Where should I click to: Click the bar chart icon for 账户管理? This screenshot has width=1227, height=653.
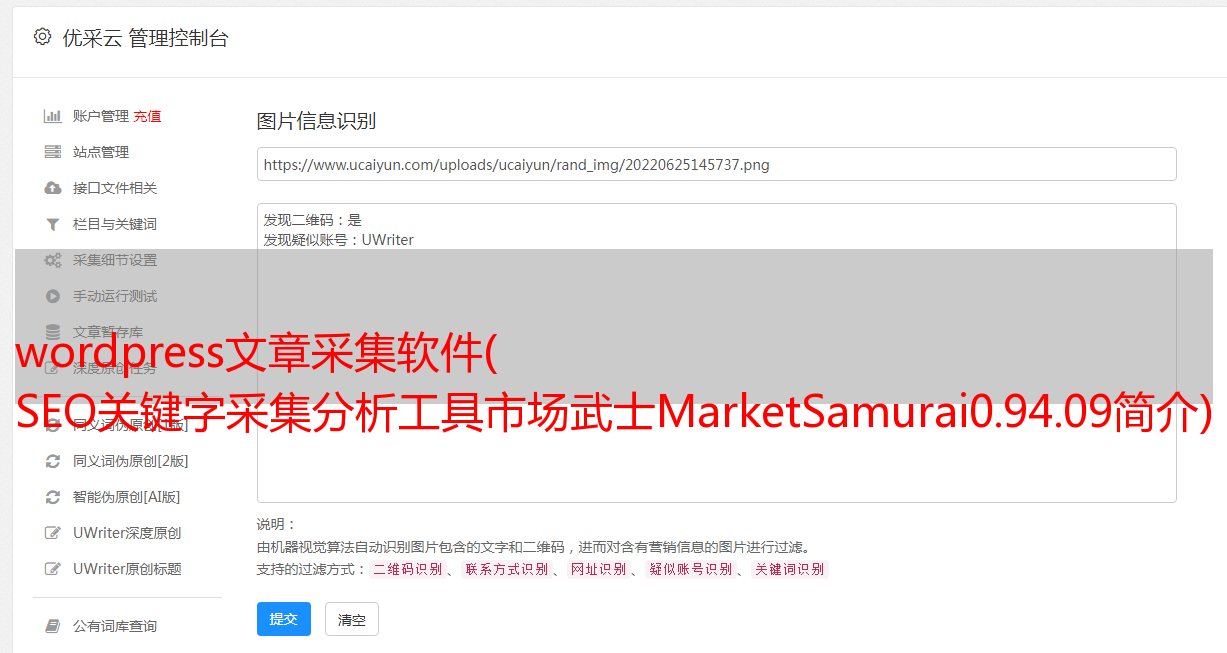click(x=53, y=116)
